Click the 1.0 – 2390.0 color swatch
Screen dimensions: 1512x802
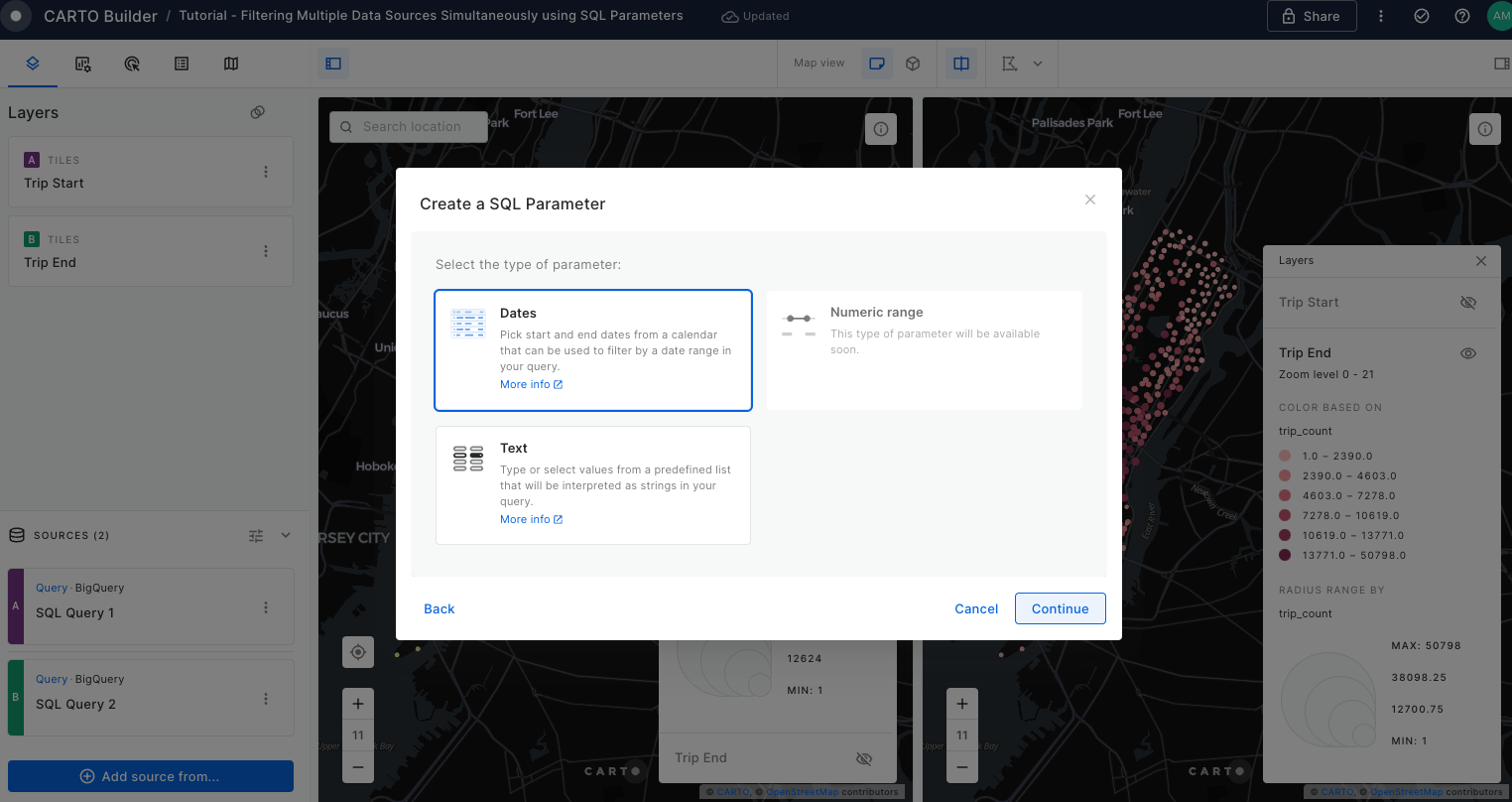pyautogui.click(x=1285, y=456)
